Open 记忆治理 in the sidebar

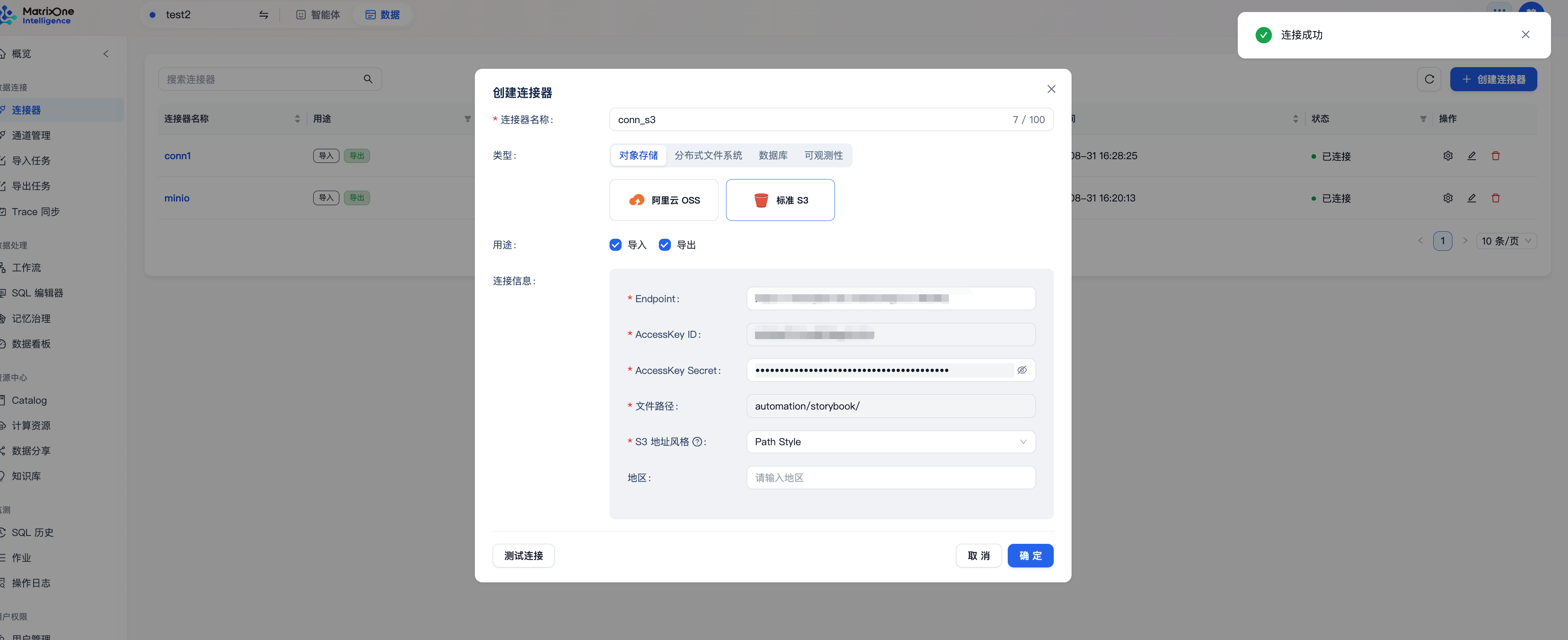(30, 318)
